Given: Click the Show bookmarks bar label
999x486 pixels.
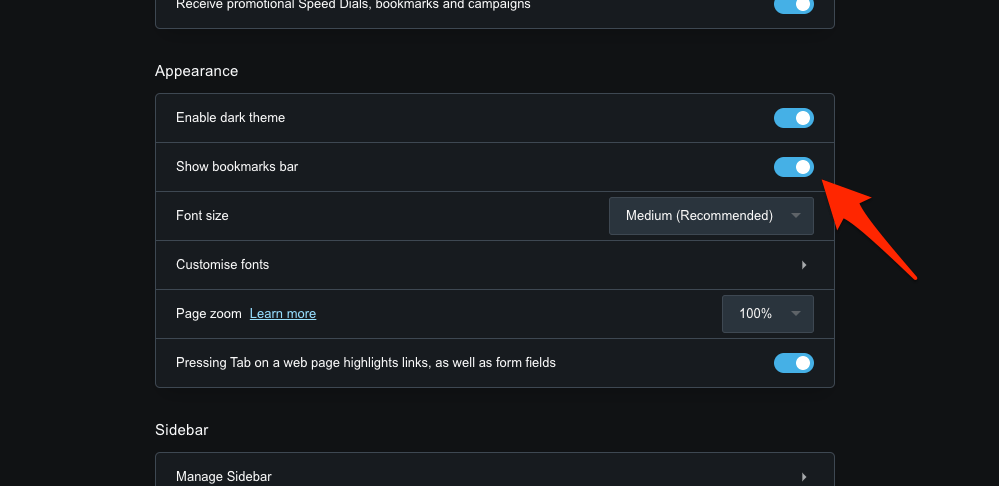Looking at the screenshot, I should pyautogui.click(x=237, y=167).
